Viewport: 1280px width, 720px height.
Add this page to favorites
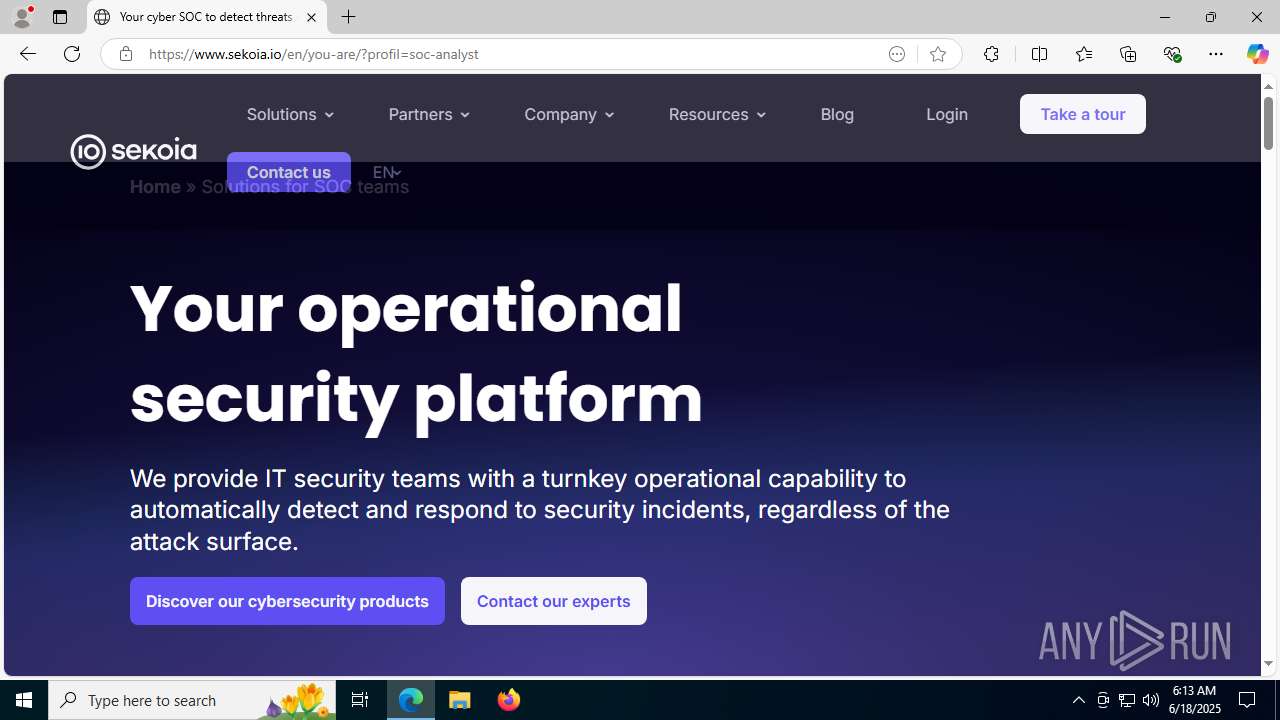(x=938, y=54)
